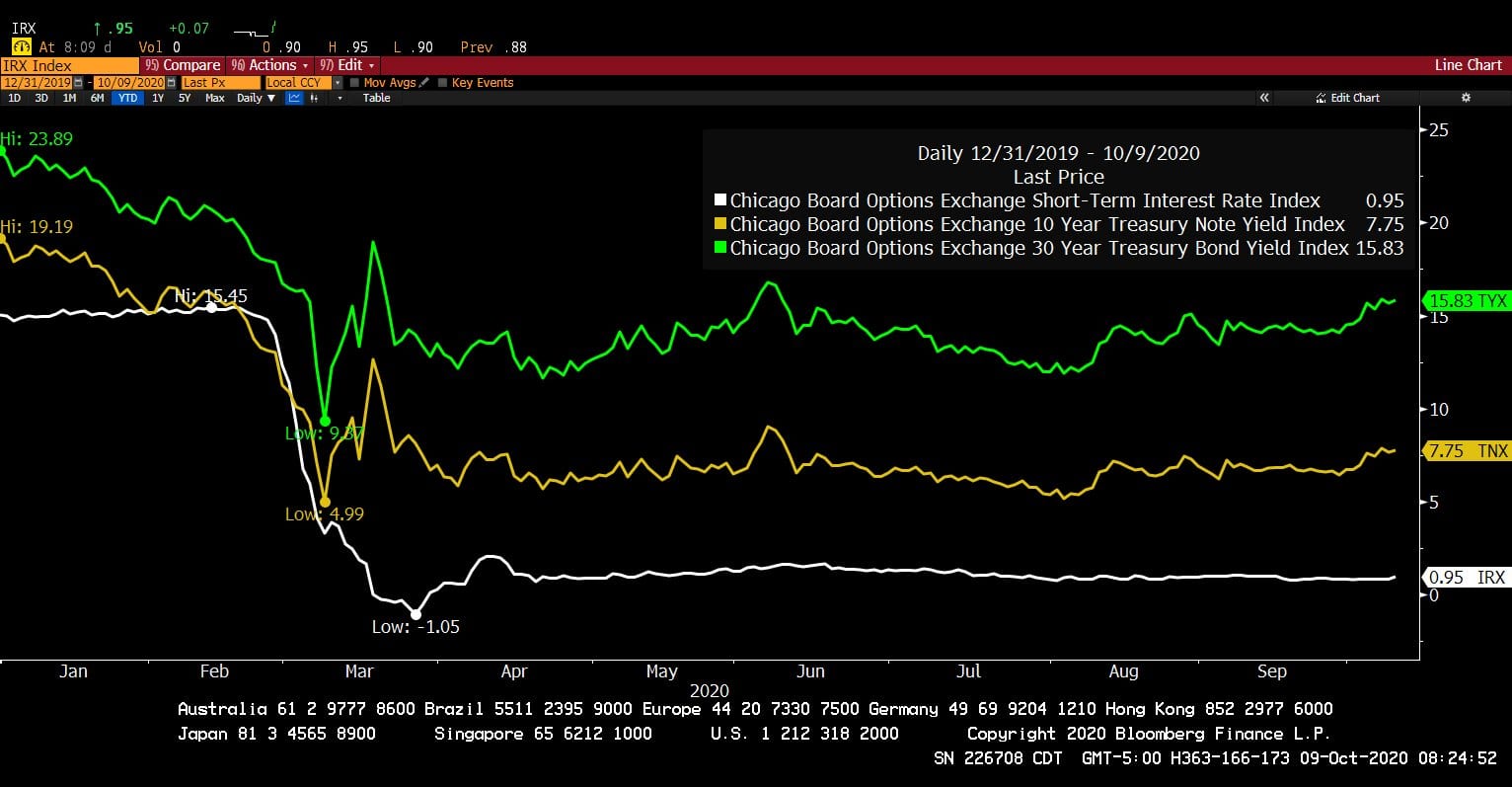The image size is (1512, 787).
Task: Open the Table view
Action: pyautogui.click(x=377, y=98)
